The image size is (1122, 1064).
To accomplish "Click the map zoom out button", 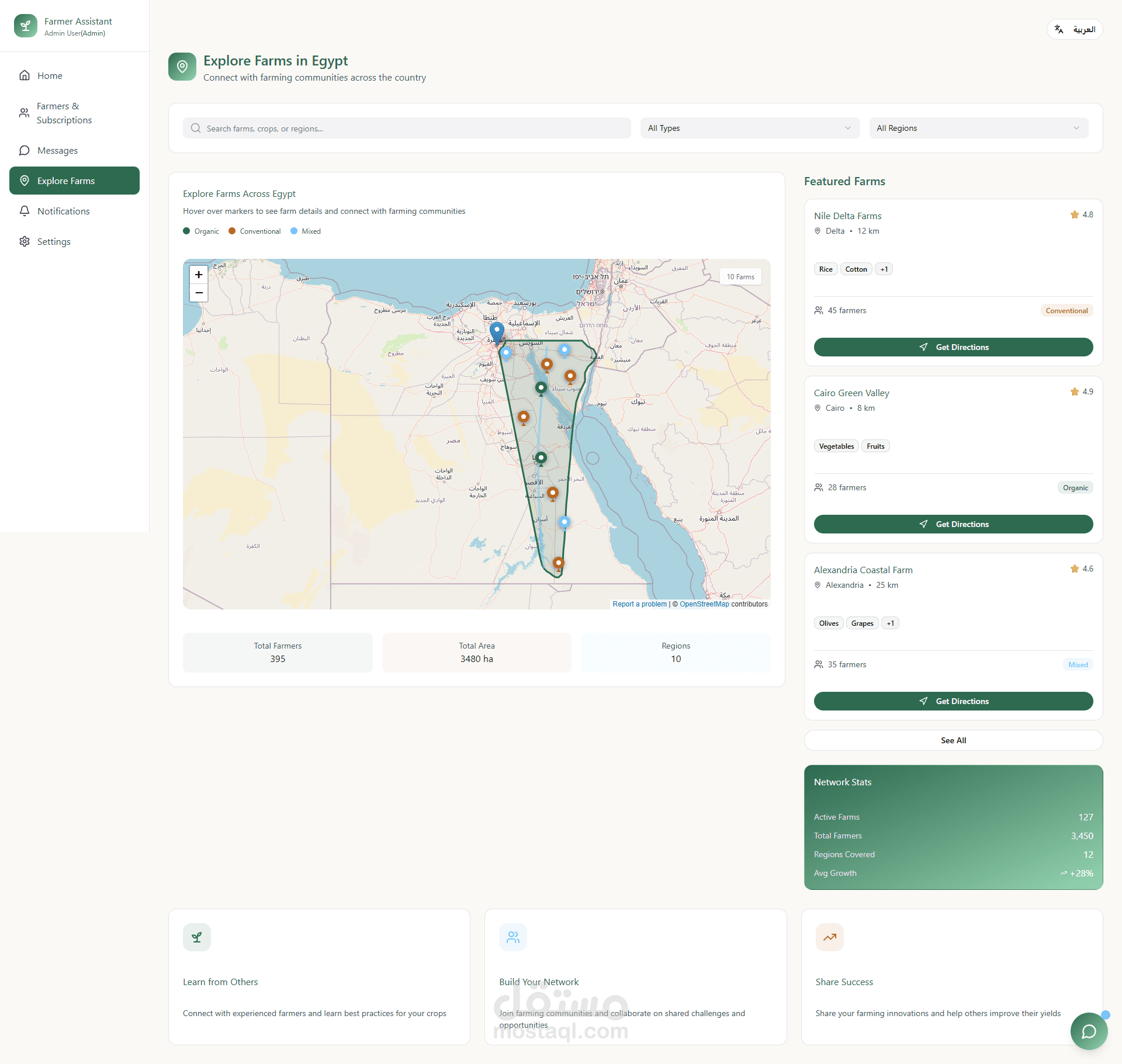I will tap(199, 293).
